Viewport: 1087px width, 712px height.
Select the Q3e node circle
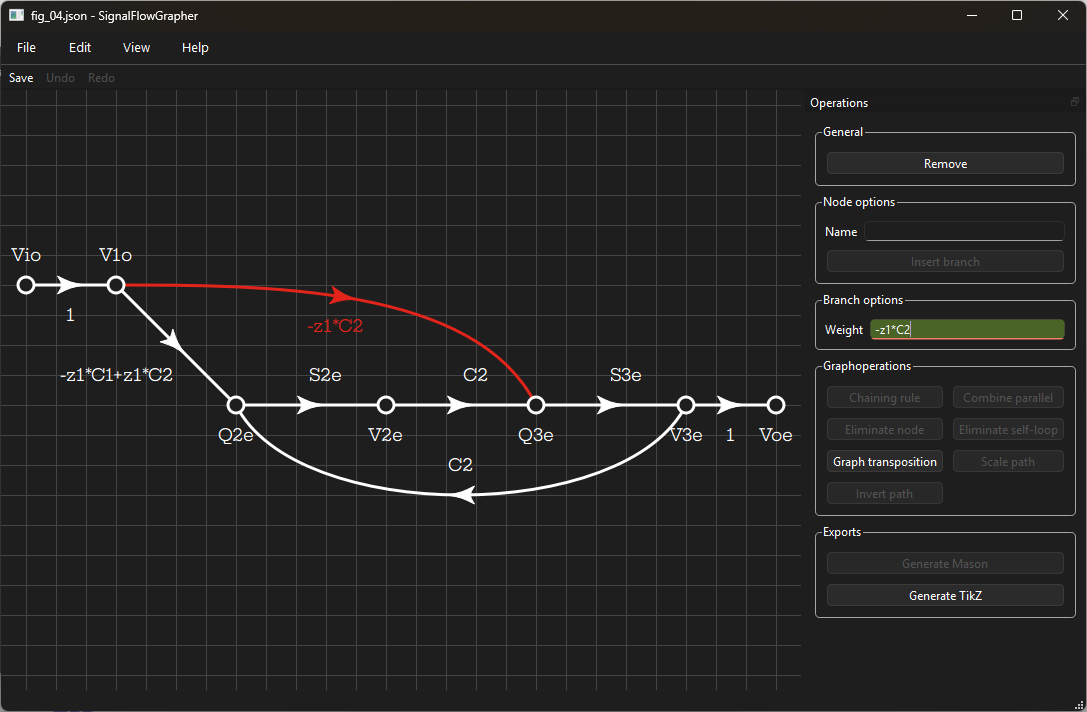point(536,405)
